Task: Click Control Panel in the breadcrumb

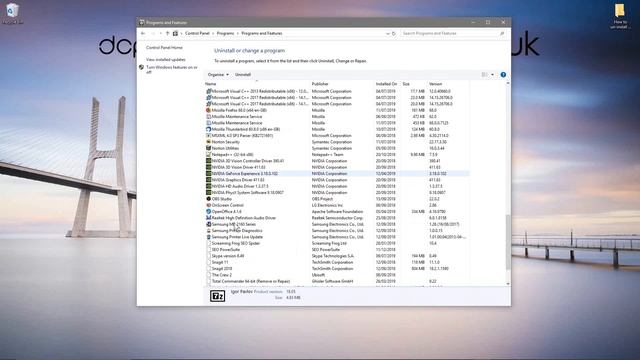Action: (197, 33)
